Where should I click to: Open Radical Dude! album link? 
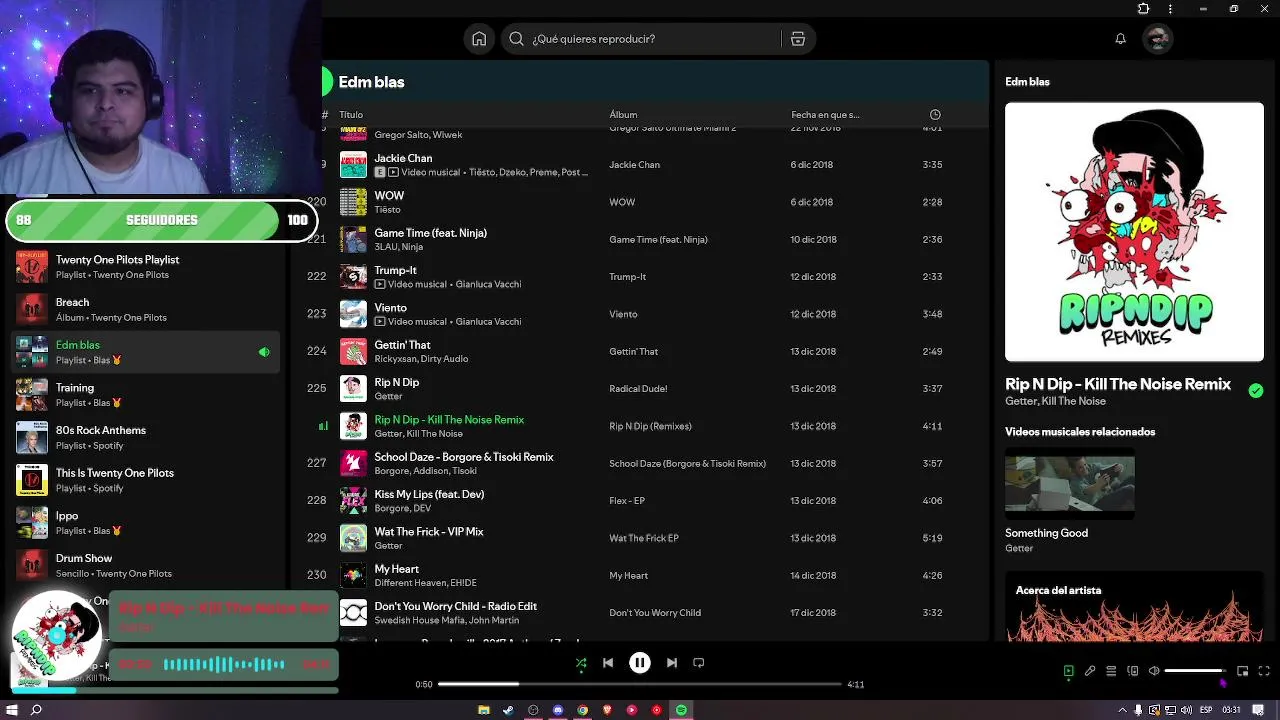(638, 389)
